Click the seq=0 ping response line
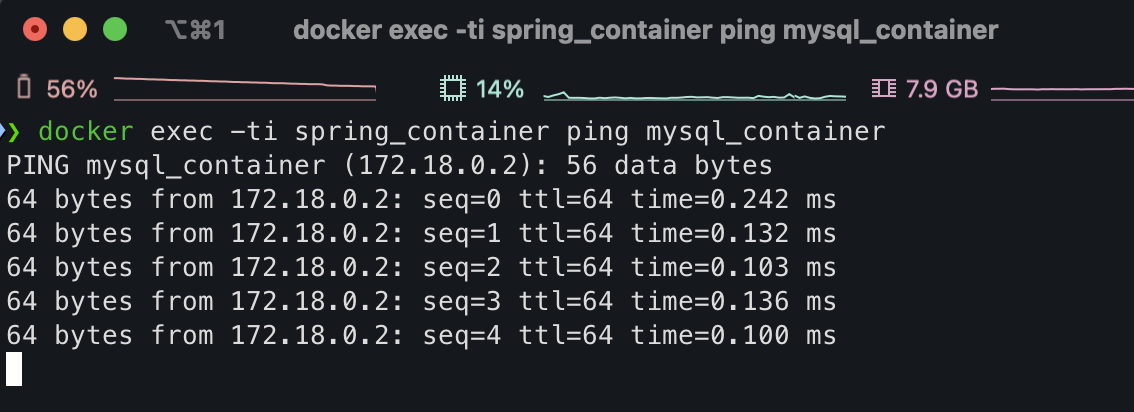This screenshot has height=412, width=1134. 421,199
